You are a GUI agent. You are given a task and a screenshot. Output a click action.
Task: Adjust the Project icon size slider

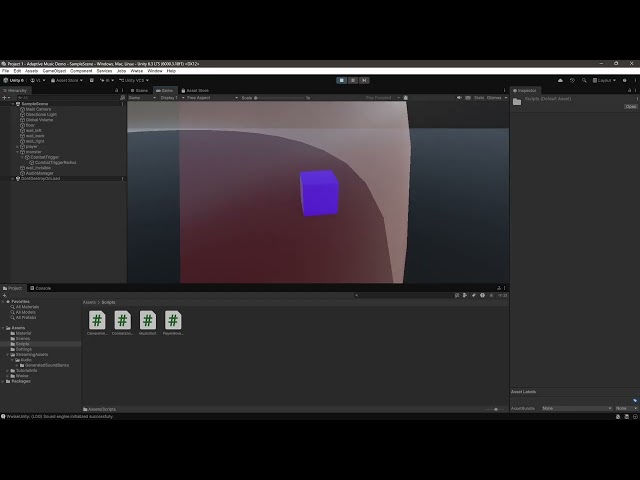pos(495,409)
